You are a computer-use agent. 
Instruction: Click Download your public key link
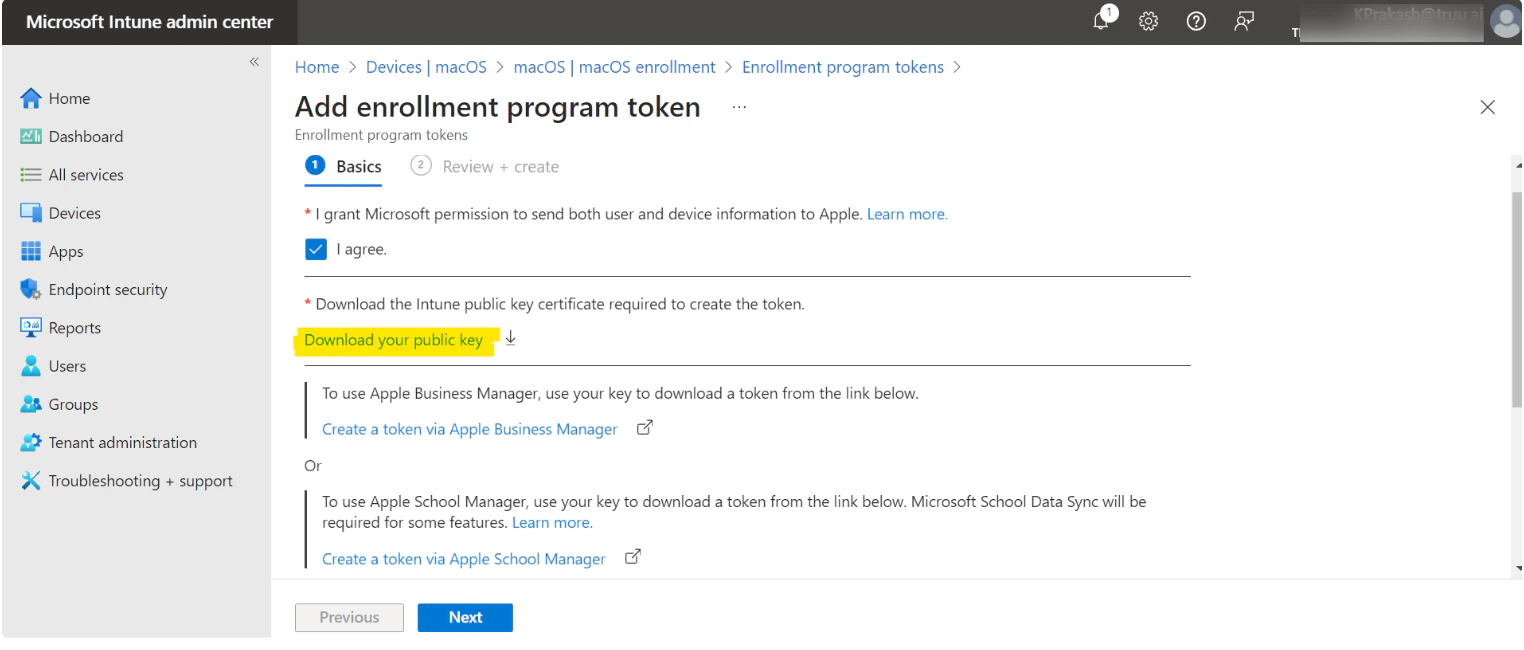click(x=393, y=340)
